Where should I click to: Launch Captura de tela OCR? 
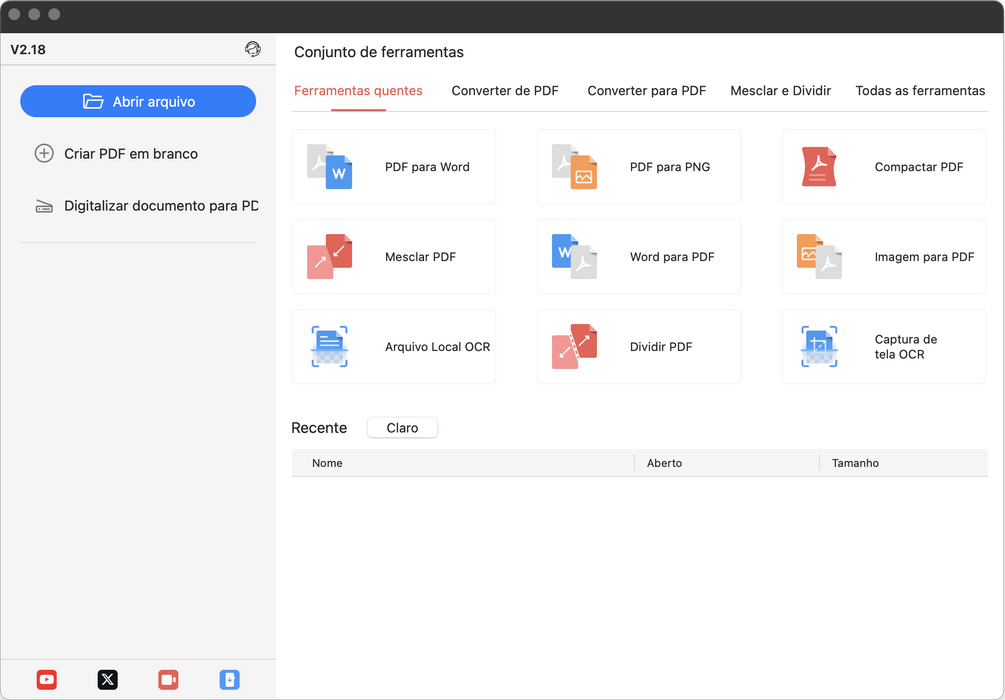tap(883, 346)
